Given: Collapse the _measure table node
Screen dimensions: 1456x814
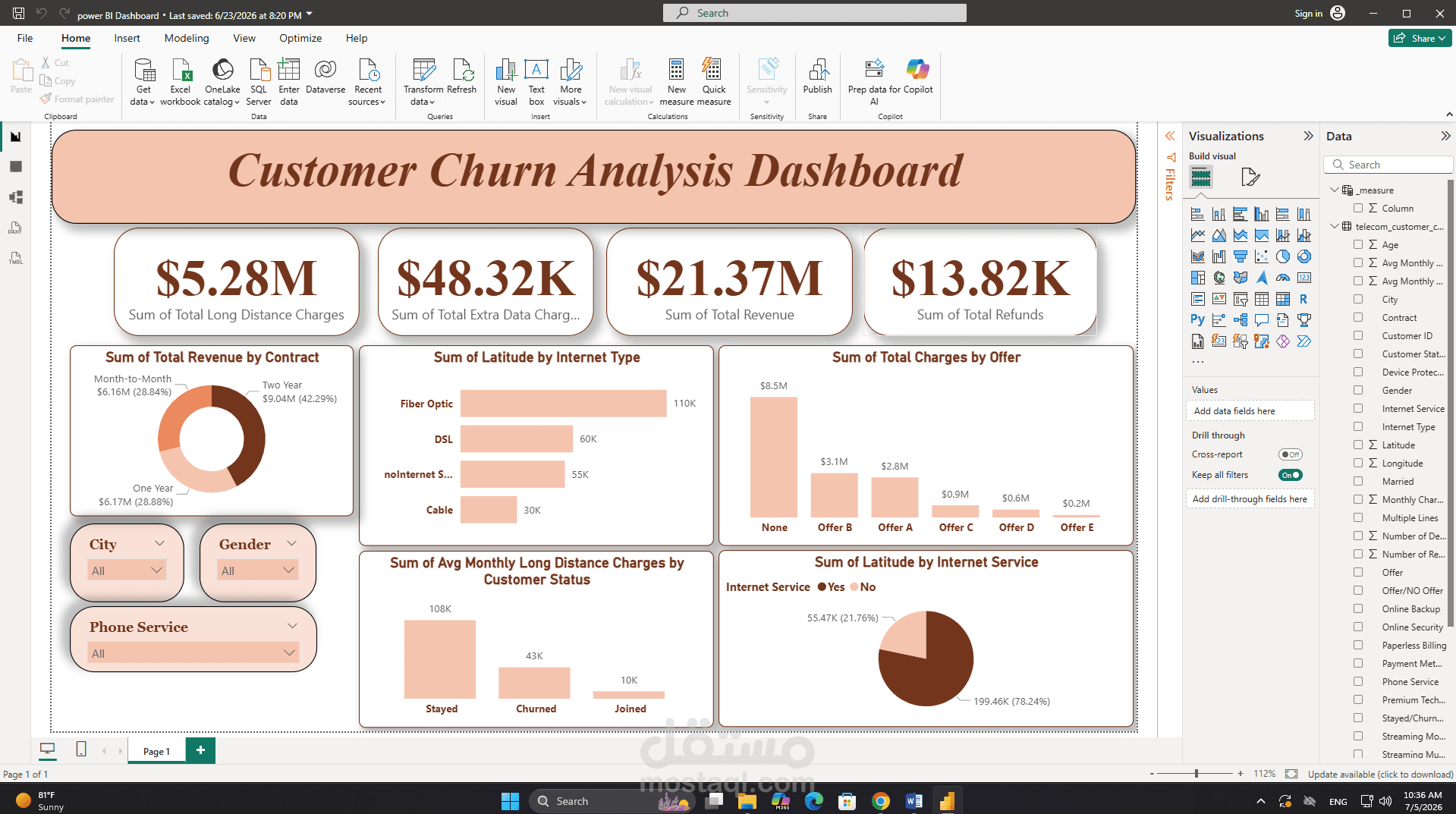Looking at the screenshot, I should pyautogui.click(x=1335, y=190).
